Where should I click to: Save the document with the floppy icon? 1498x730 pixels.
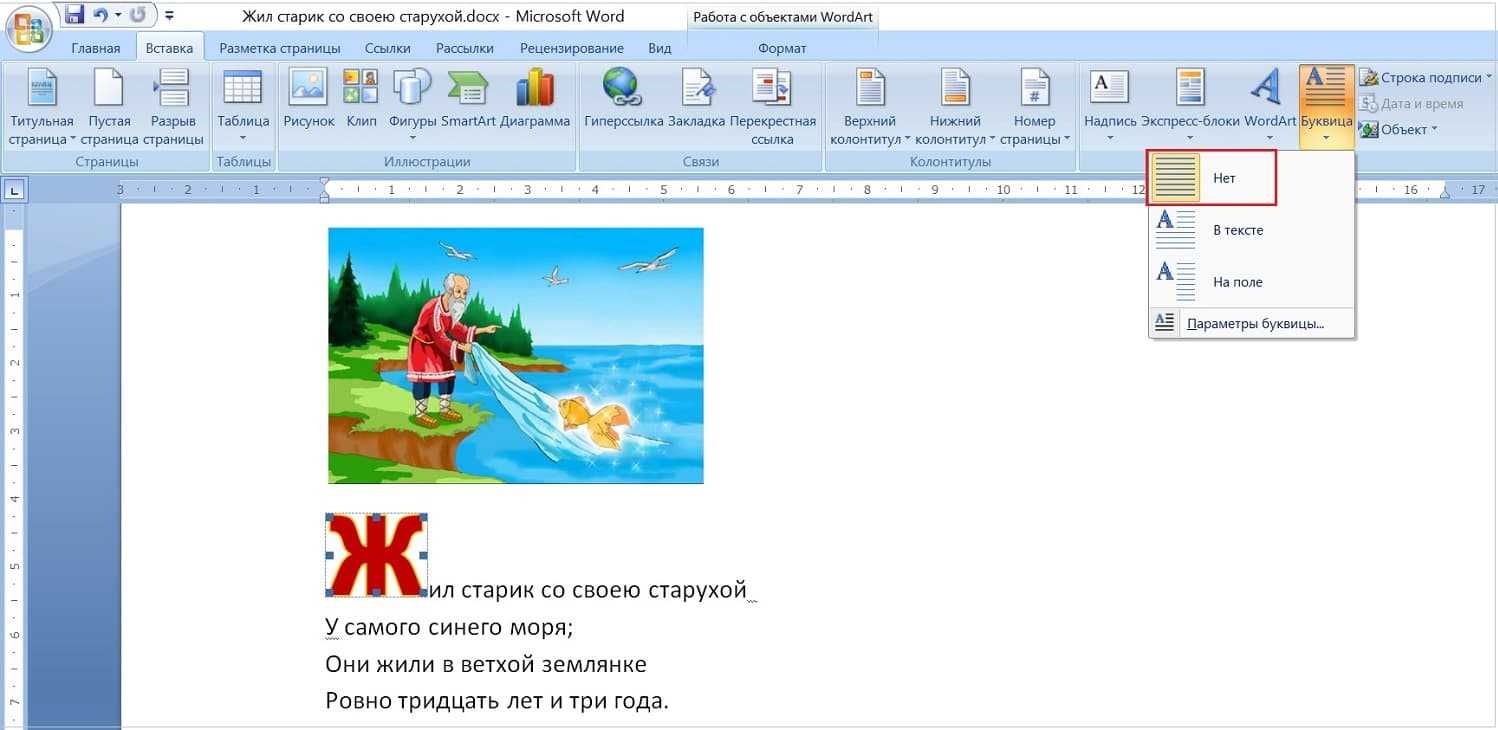click(74, 15)
